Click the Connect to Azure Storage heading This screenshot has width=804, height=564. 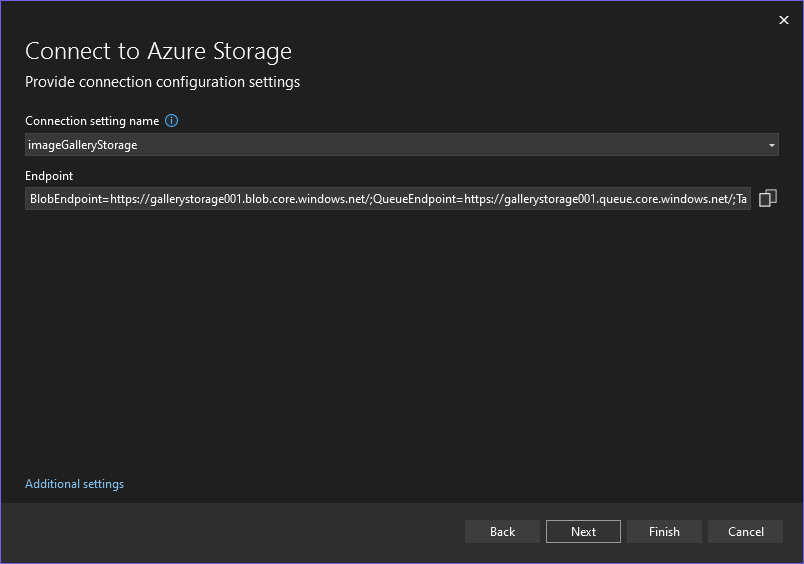pos(158,52)
